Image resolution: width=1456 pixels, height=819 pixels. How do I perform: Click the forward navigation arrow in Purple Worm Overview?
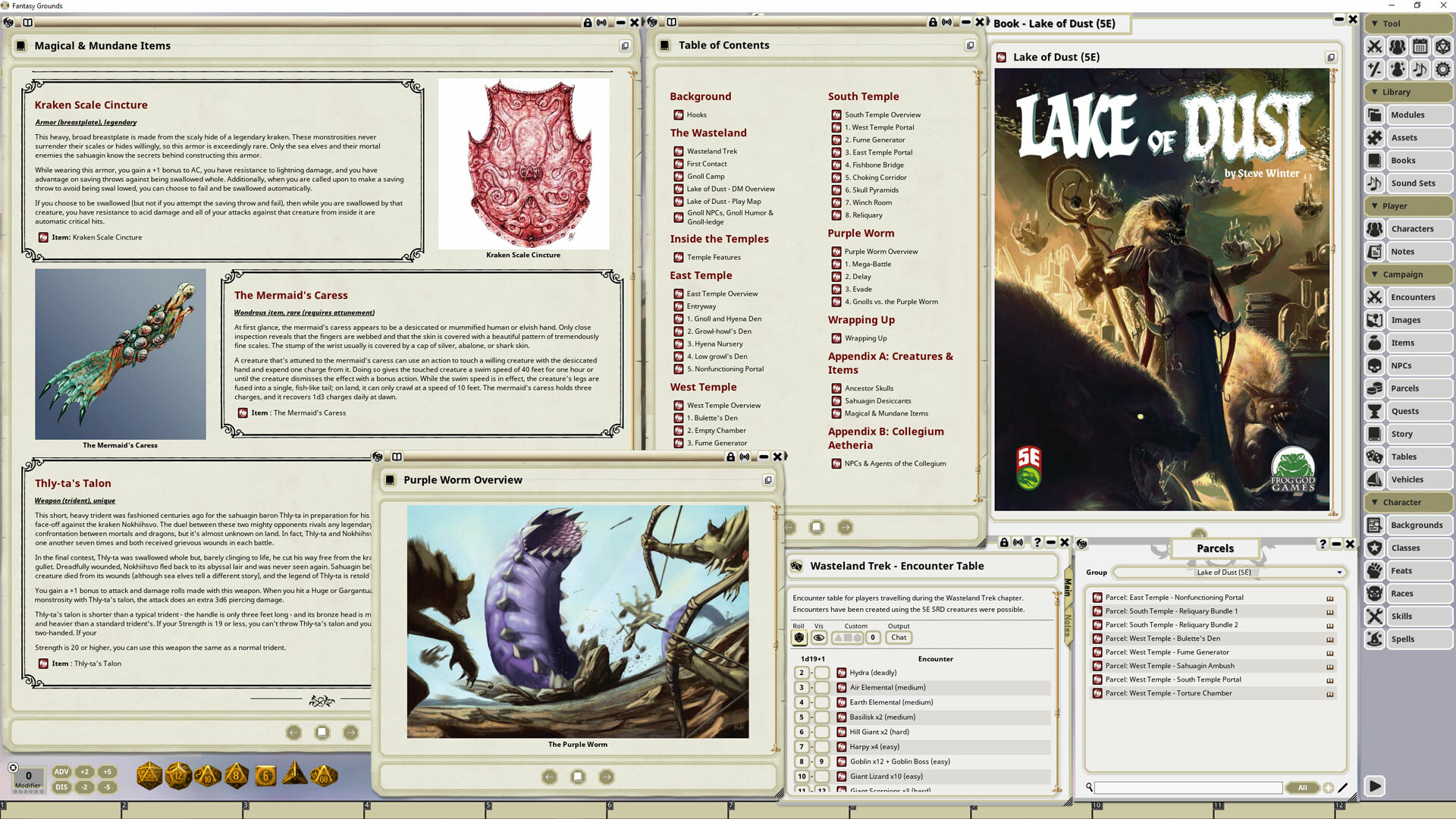pyautogui.click(x=606, y=777)
